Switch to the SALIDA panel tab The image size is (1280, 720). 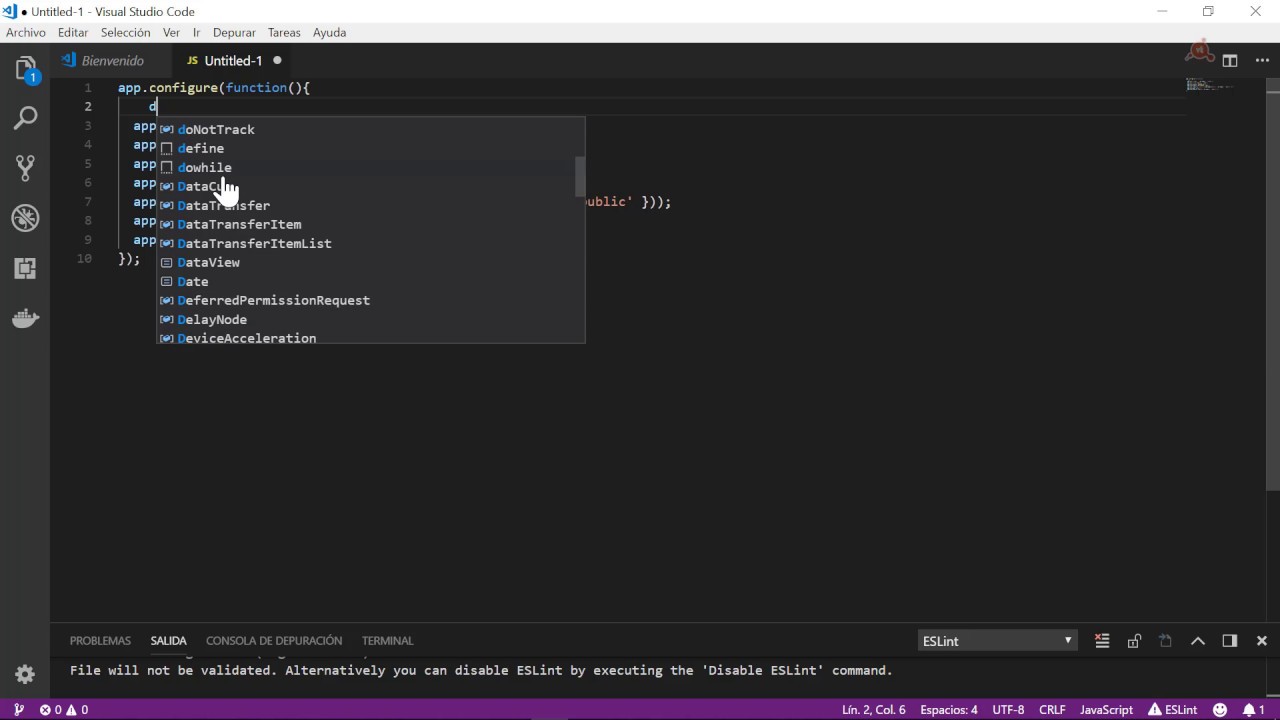pos(168,641)
